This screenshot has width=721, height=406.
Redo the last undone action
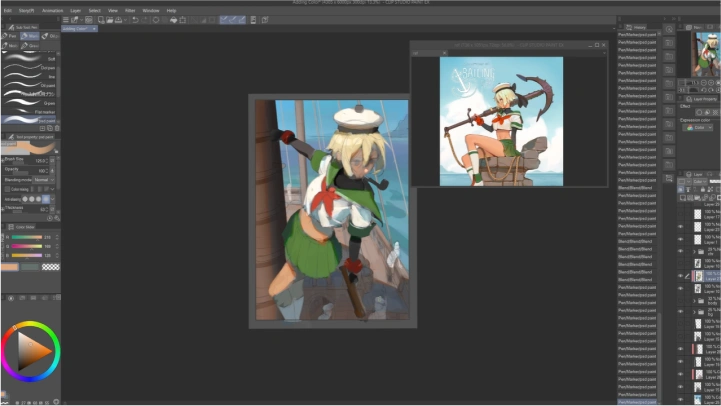tap(144, 20)
